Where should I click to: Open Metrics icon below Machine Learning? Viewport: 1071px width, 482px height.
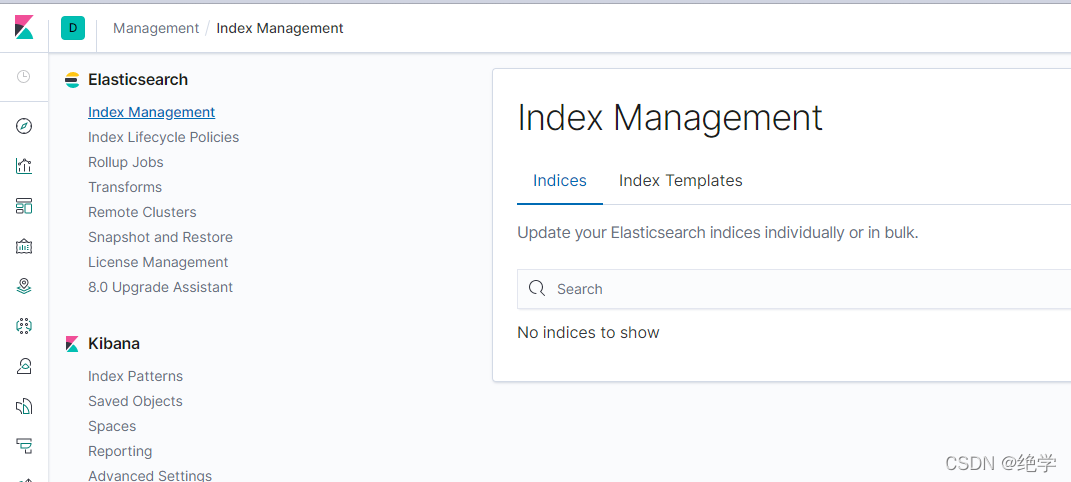coord(24,366)
